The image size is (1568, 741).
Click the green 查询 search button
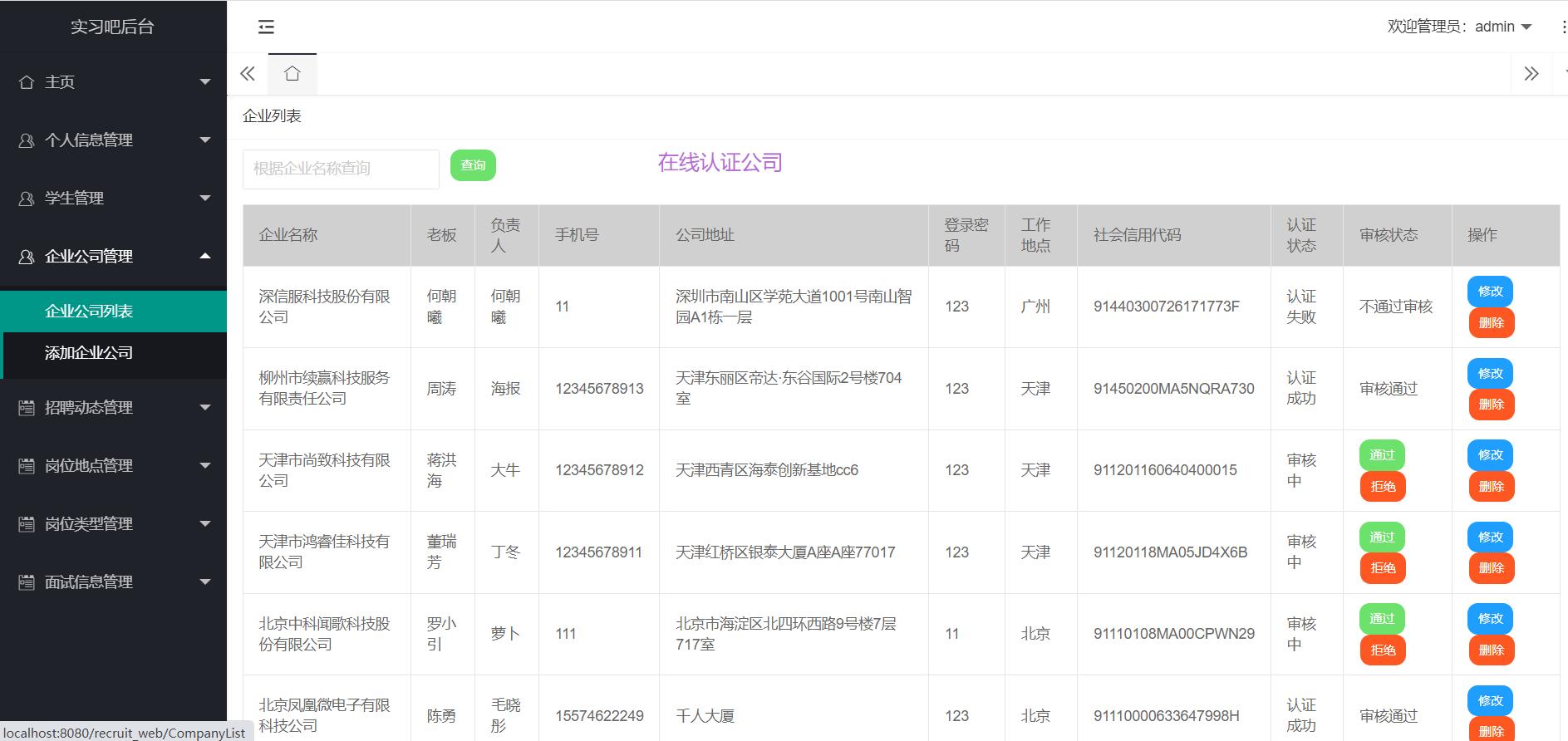(x=473, y=165)
